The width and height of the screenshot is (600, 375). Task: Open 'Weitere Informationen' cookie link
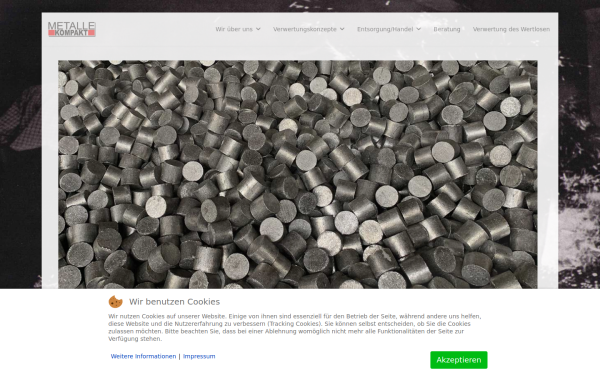tap(143, 356)
